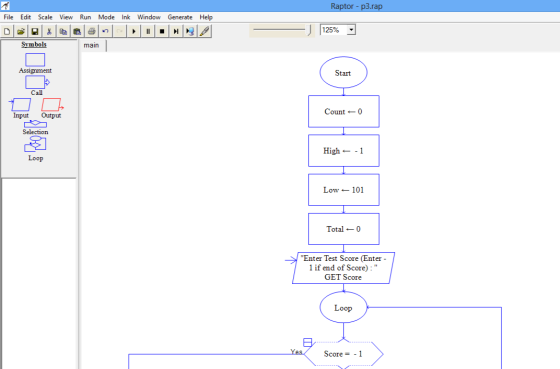Click the Symbols panel heading

(x=34, y=44)
